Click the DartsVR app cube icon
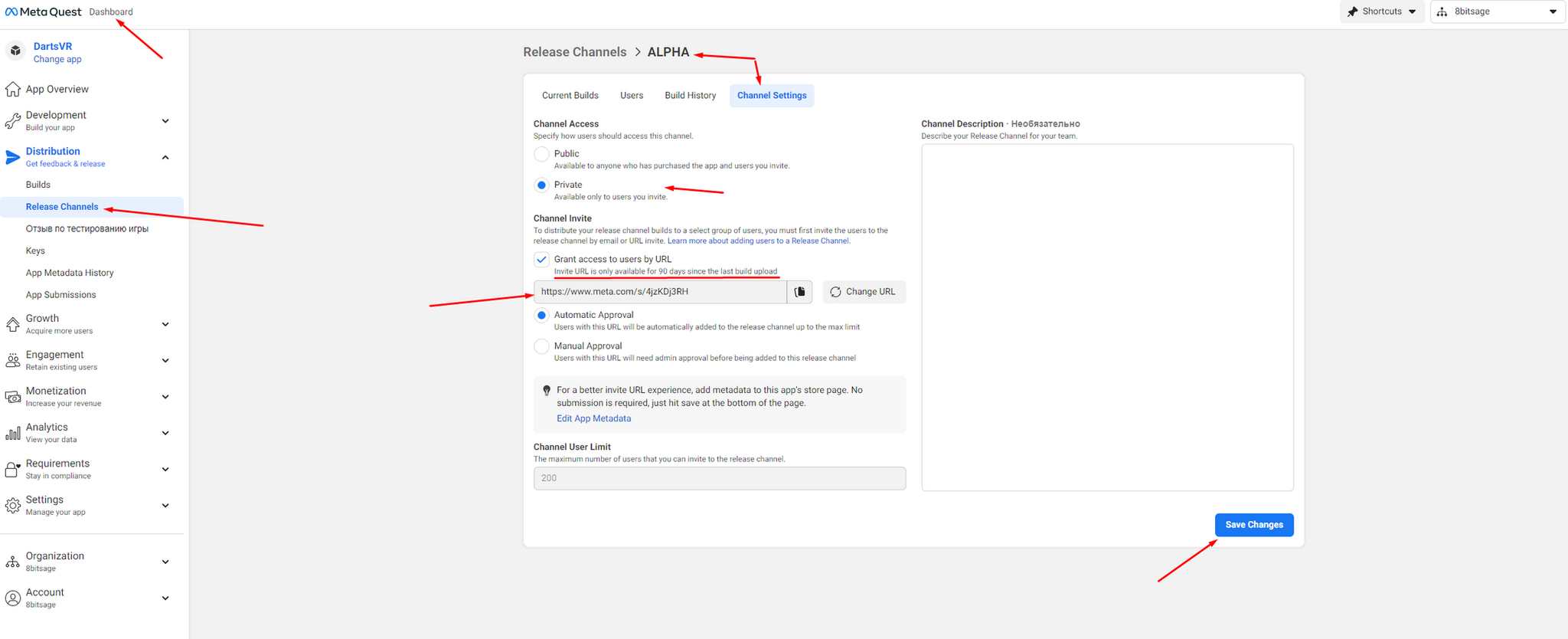Screen dimensions: 1568x639 click(15, 51)
